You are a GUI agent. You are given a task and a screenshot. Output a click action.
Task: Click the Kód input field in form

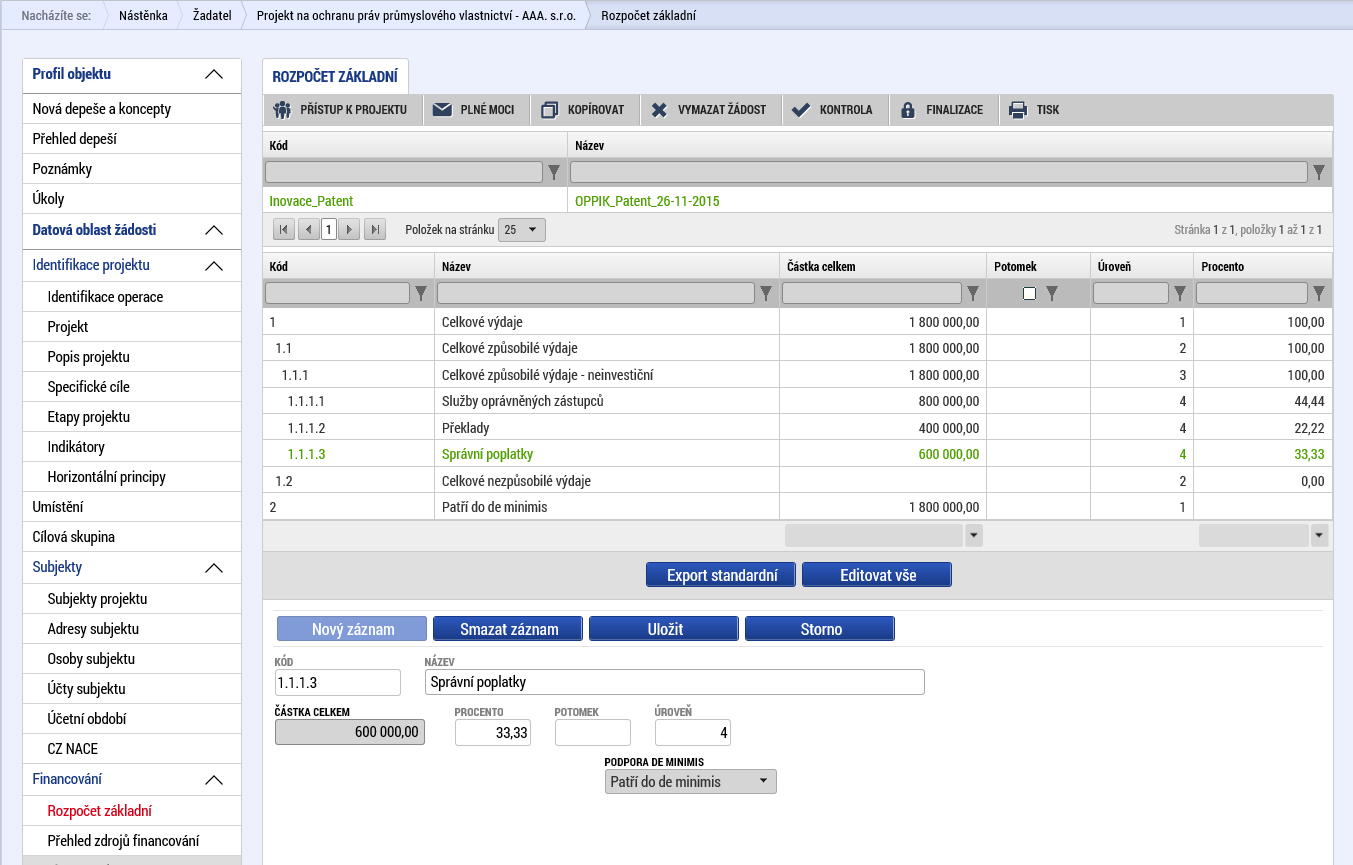point(338,682)
